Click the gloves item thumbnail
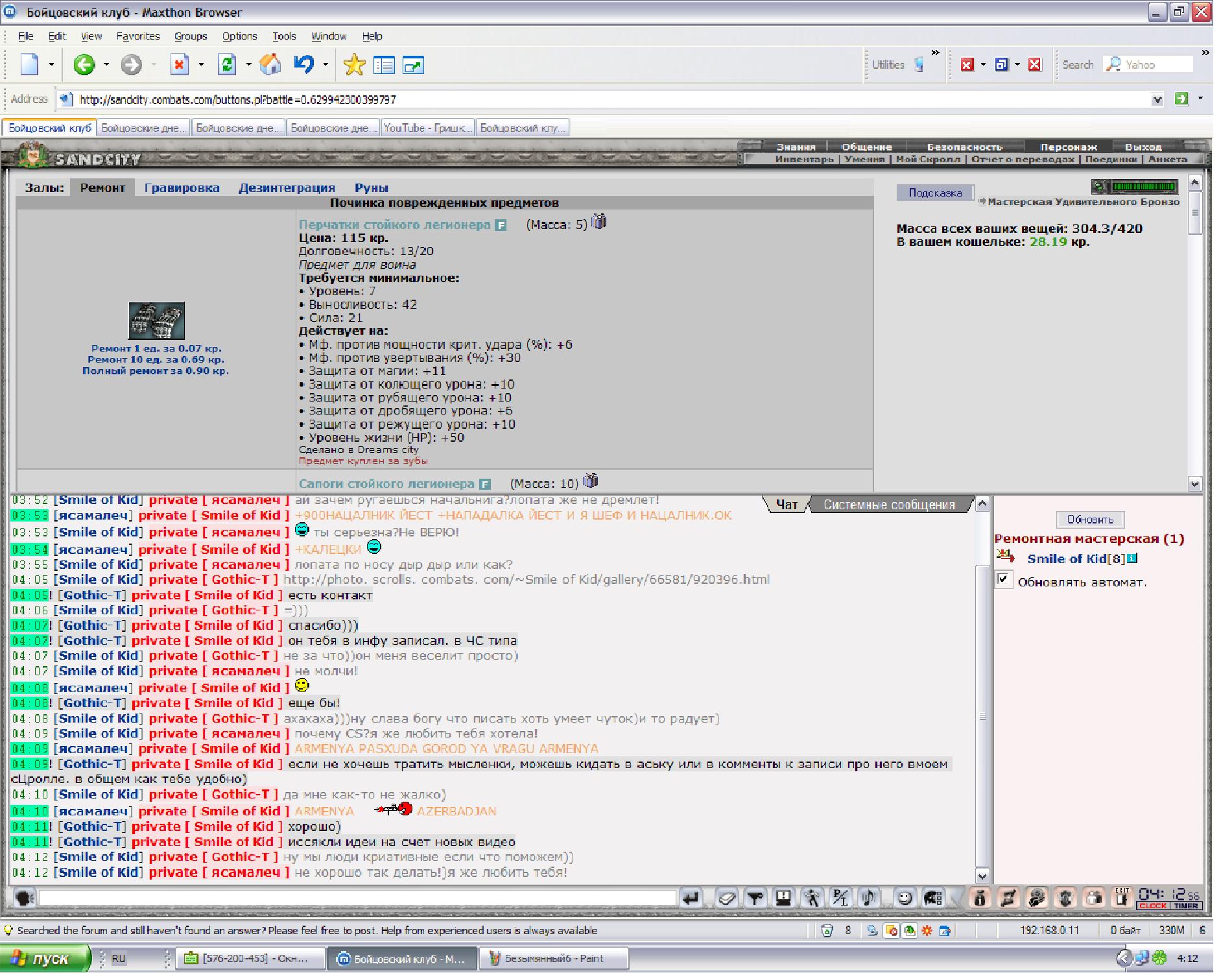 pyautogui.click(x=156, y=320)
